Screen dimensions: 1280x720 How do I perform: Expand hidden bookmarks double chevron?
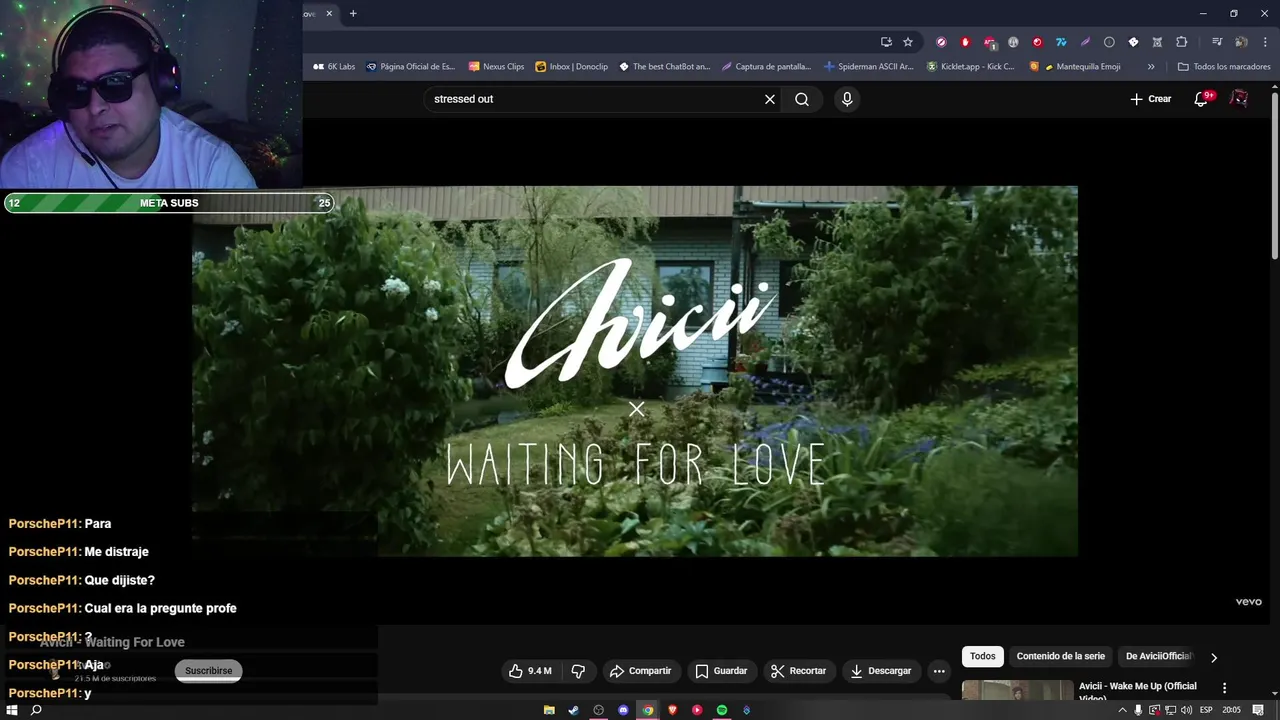pos(1151,67)
